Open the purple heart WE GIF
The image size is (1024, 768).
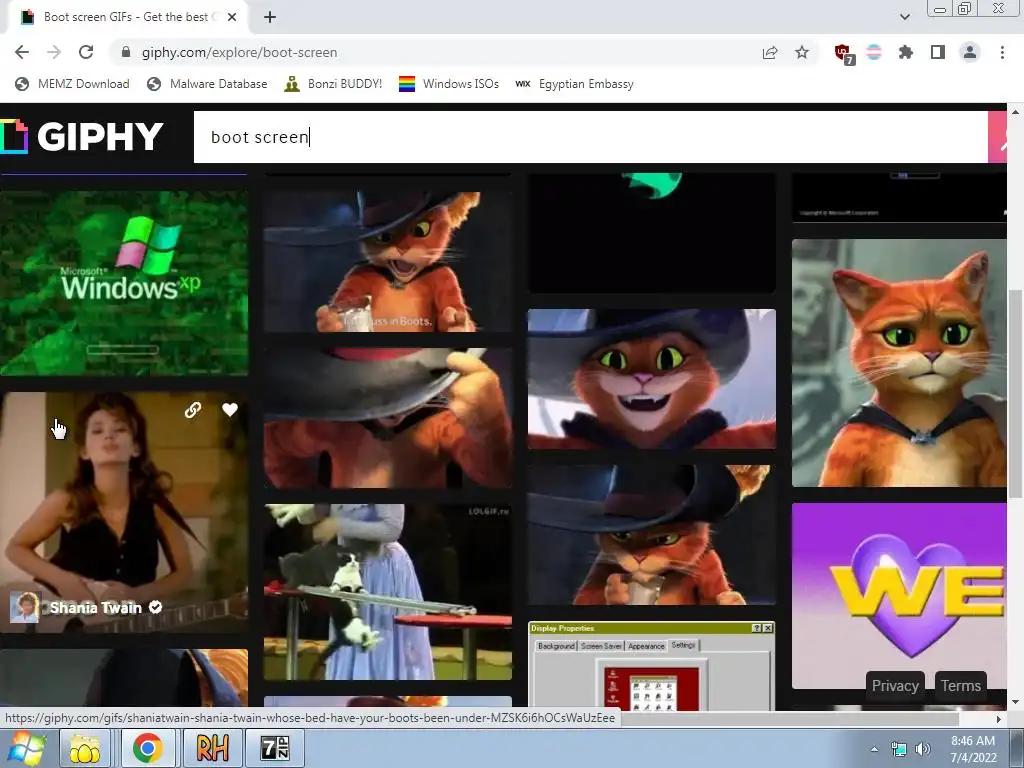coord(899,596)
